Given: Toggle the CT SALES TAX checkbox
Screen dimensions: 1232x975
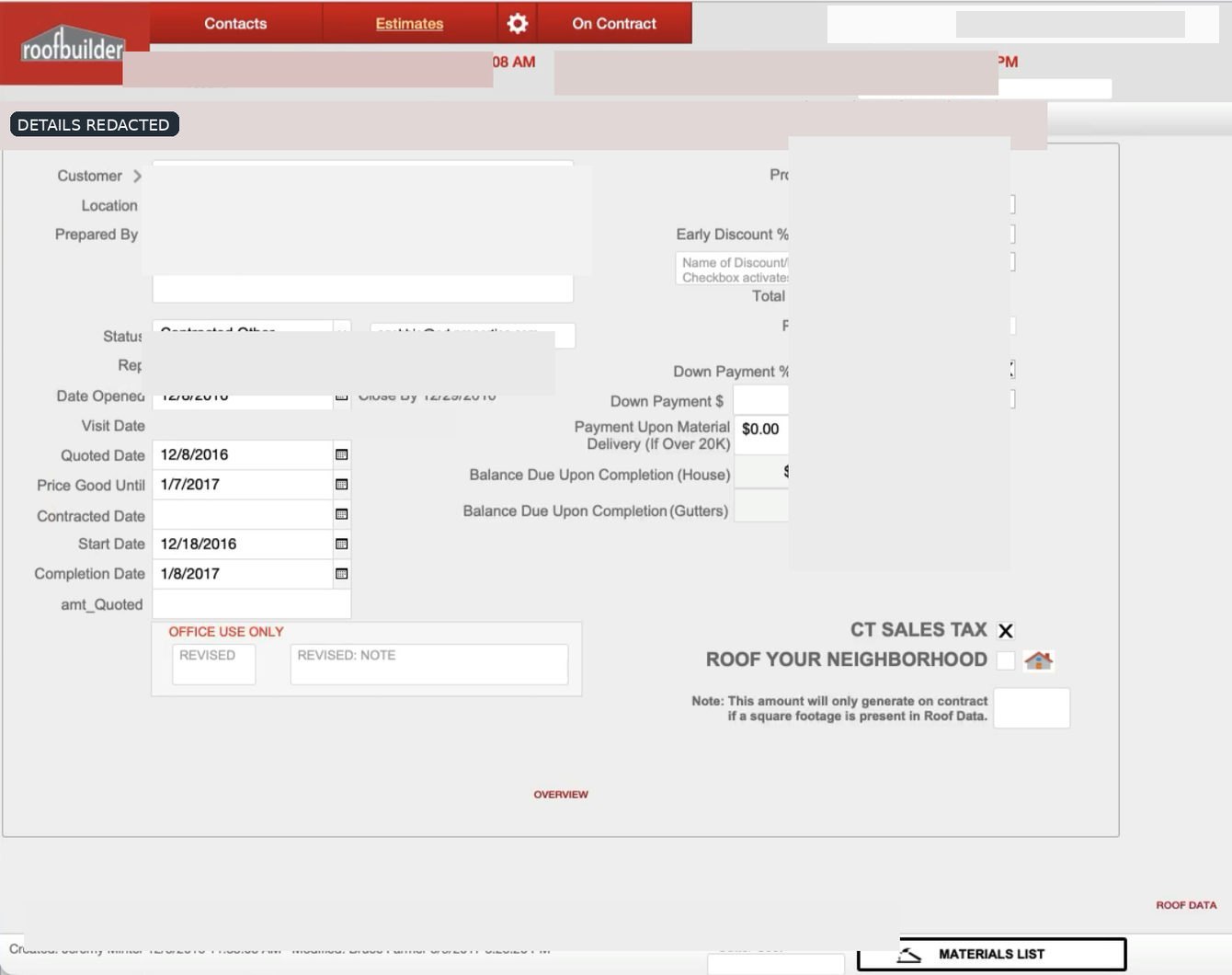Looking at the screenshot, I should click(1006, 631).
